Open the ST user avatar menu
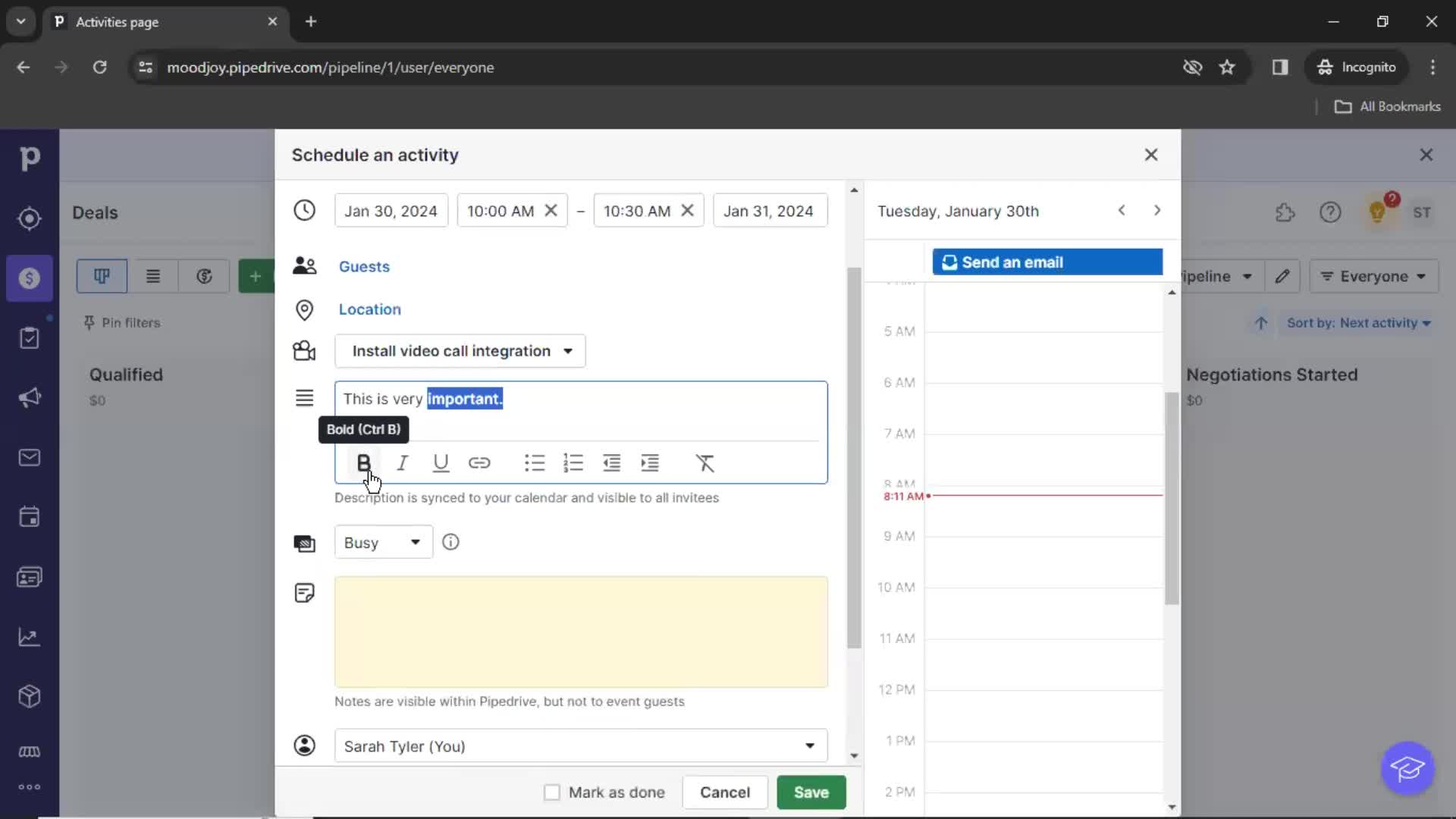 (x=1422, y=213)
